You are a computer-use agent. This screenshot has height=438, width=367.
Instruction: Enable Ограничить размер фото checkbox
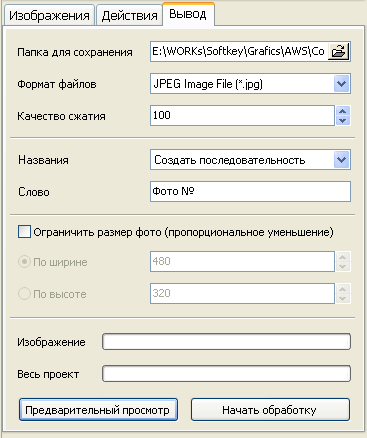pos(24,232)
